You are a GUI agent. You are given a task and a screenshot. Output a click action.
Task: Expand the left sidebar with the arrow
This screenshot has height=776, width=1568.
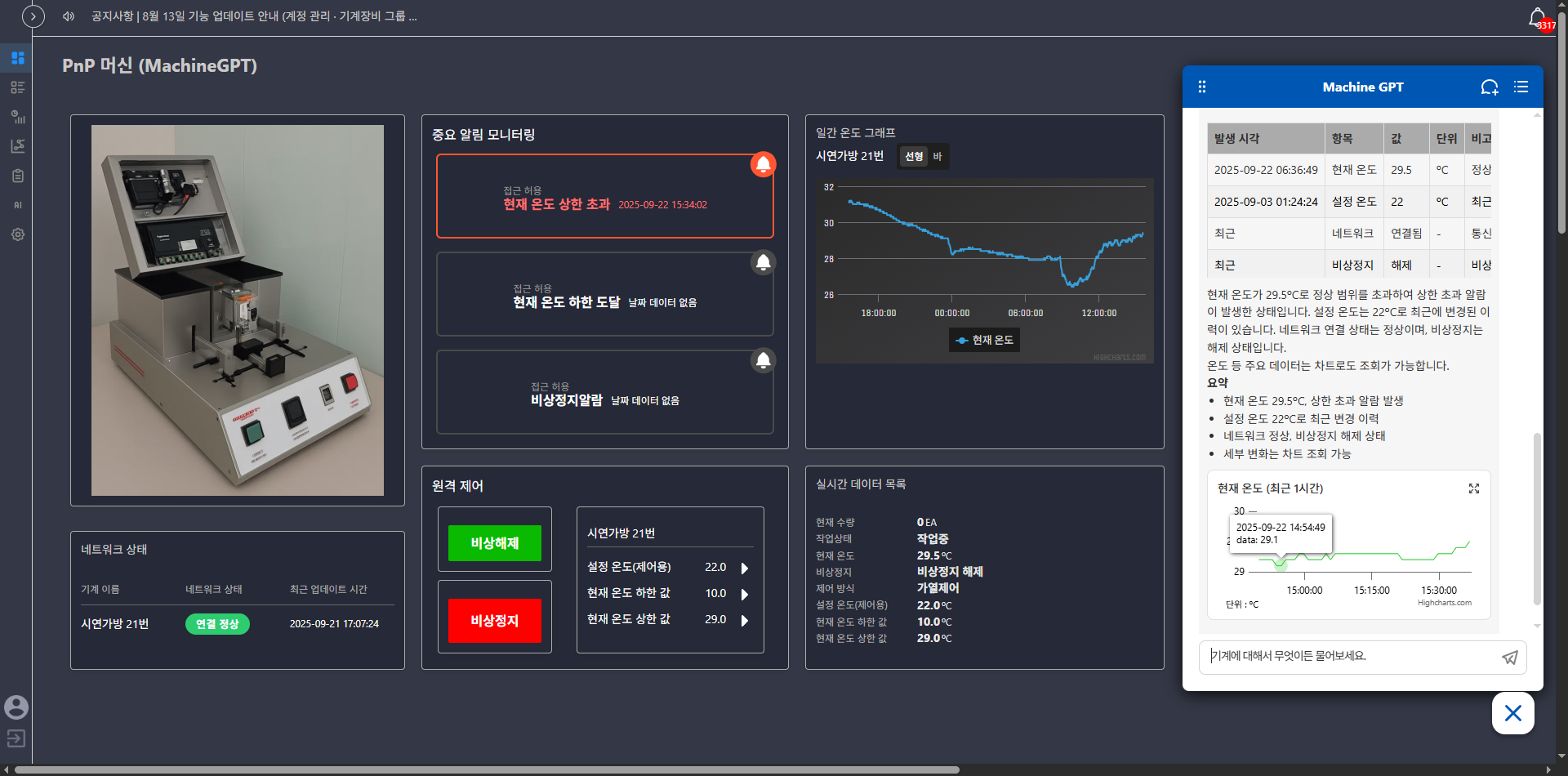(x=33, y=16)
